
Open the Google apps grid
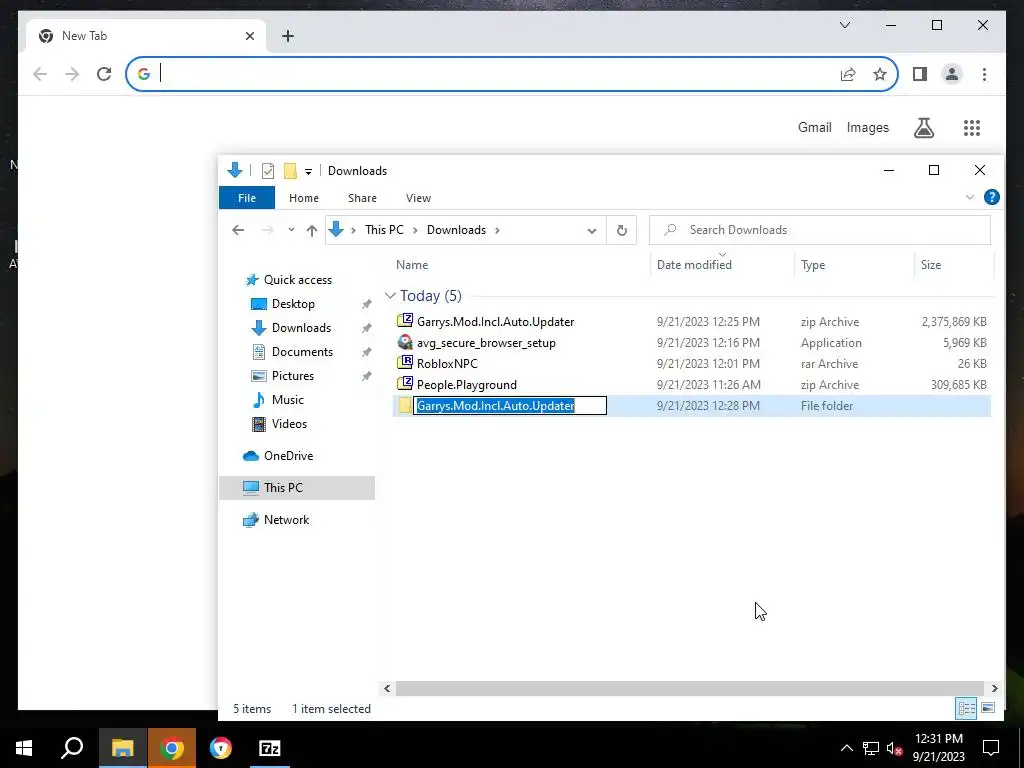click(972, 127)
